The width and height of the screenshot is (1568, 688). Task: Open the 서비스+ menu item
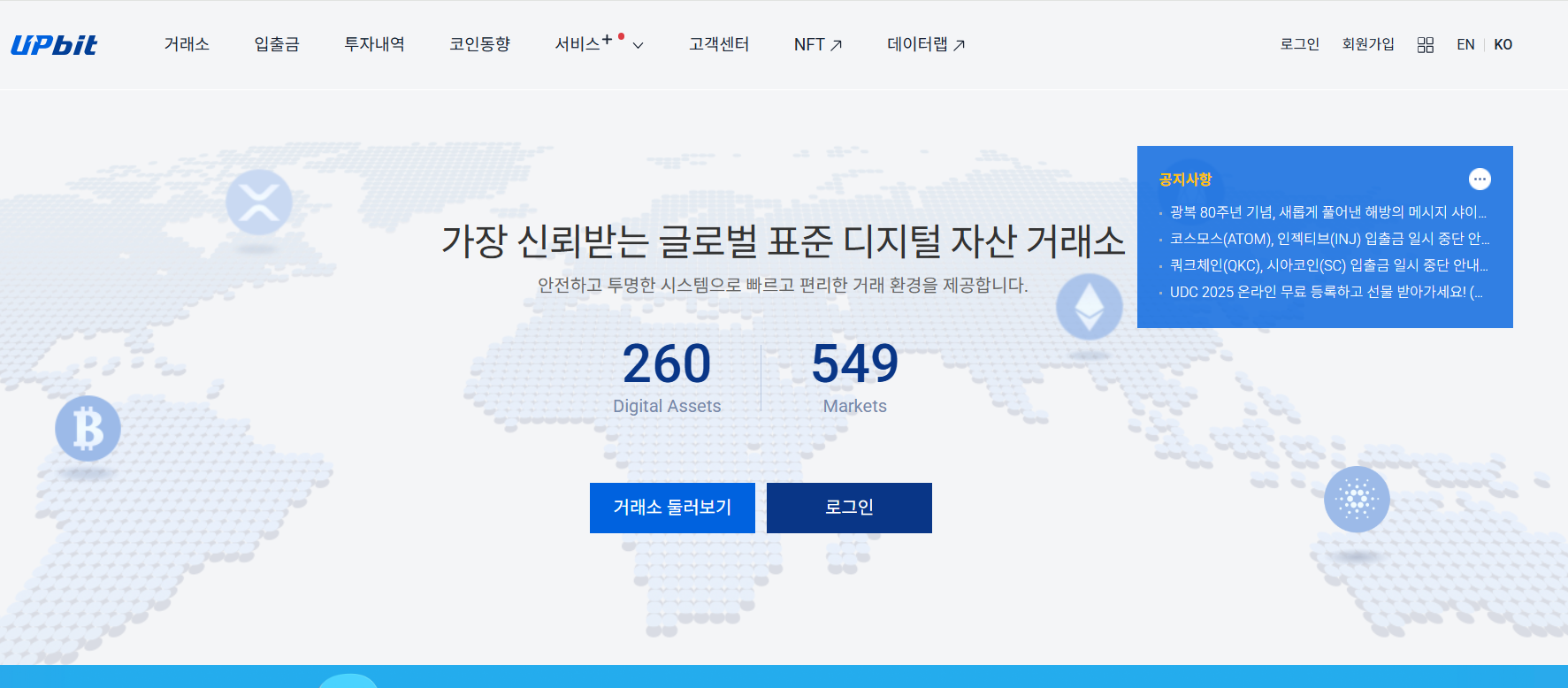pyautogui.click(x=584, y=44)
